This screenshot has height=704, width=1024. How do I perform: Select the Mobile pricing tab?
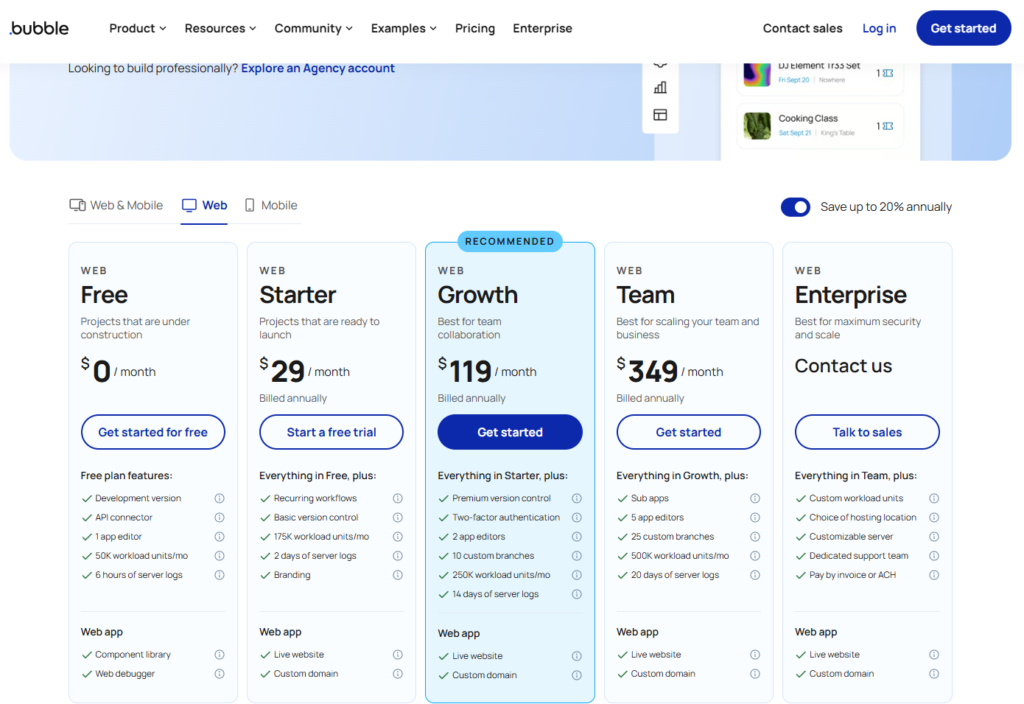pyautogui.click(x=271, y=206)
